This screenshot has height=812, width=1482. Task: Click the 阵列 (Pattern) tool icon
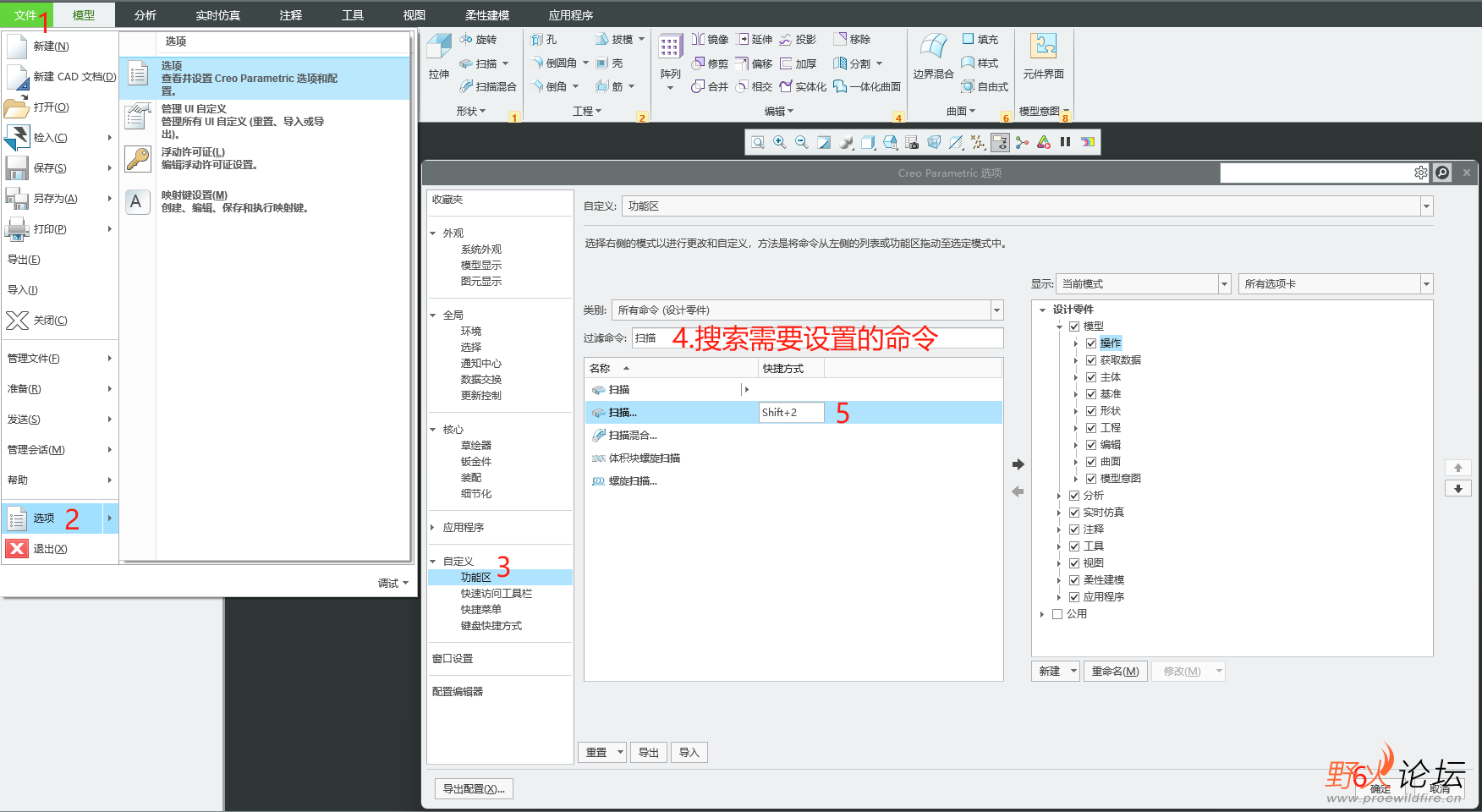(670, 47)
